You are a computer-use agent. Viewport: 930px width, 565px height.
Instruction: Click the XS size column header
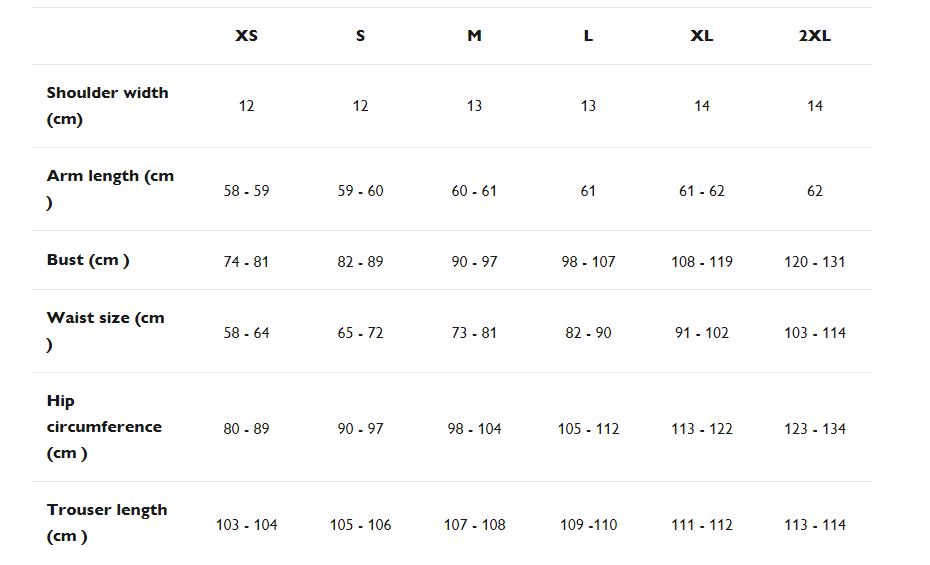click(246, 36)
